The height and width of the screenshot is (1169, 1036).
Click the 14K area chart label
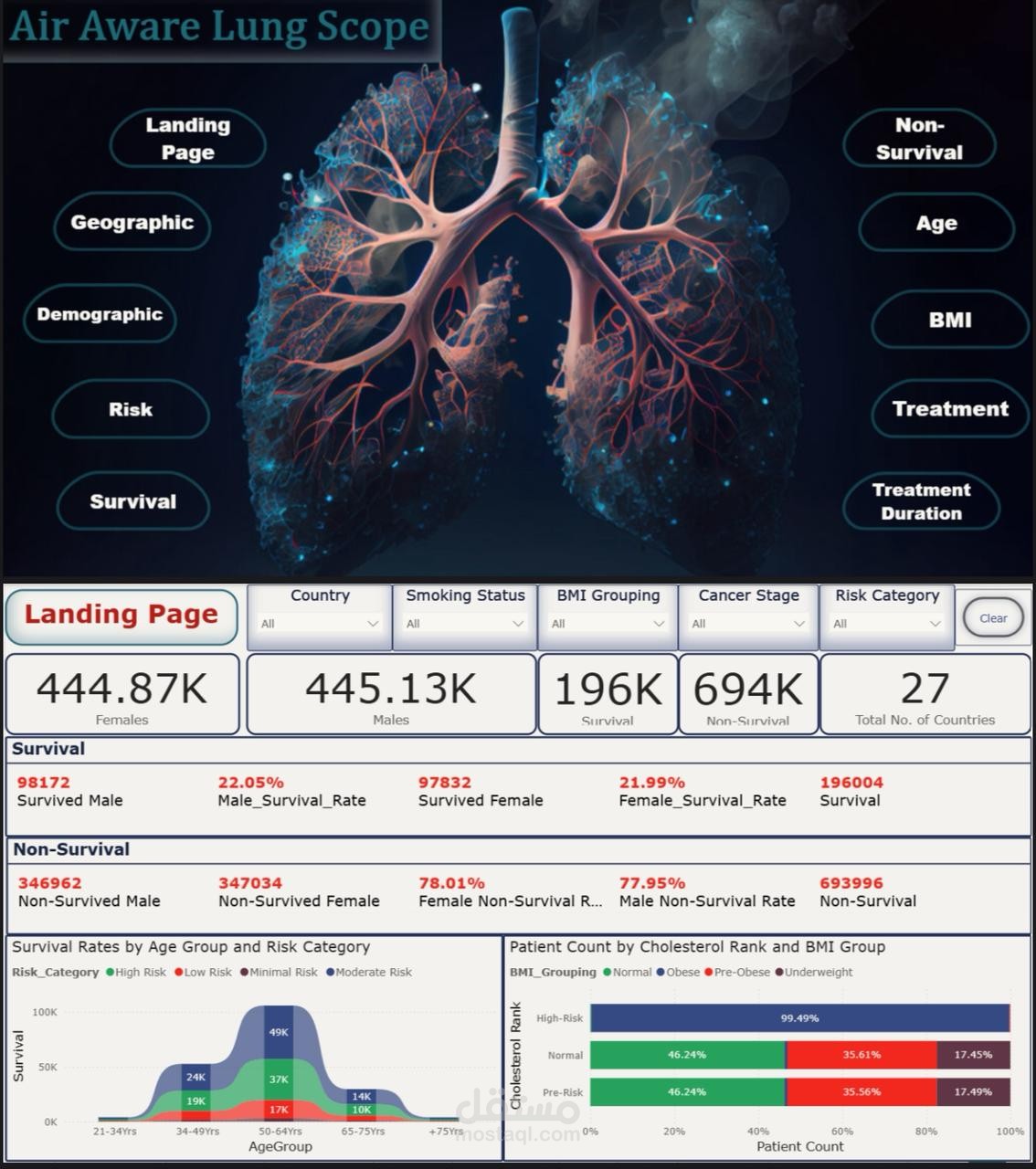point(362,1097)
